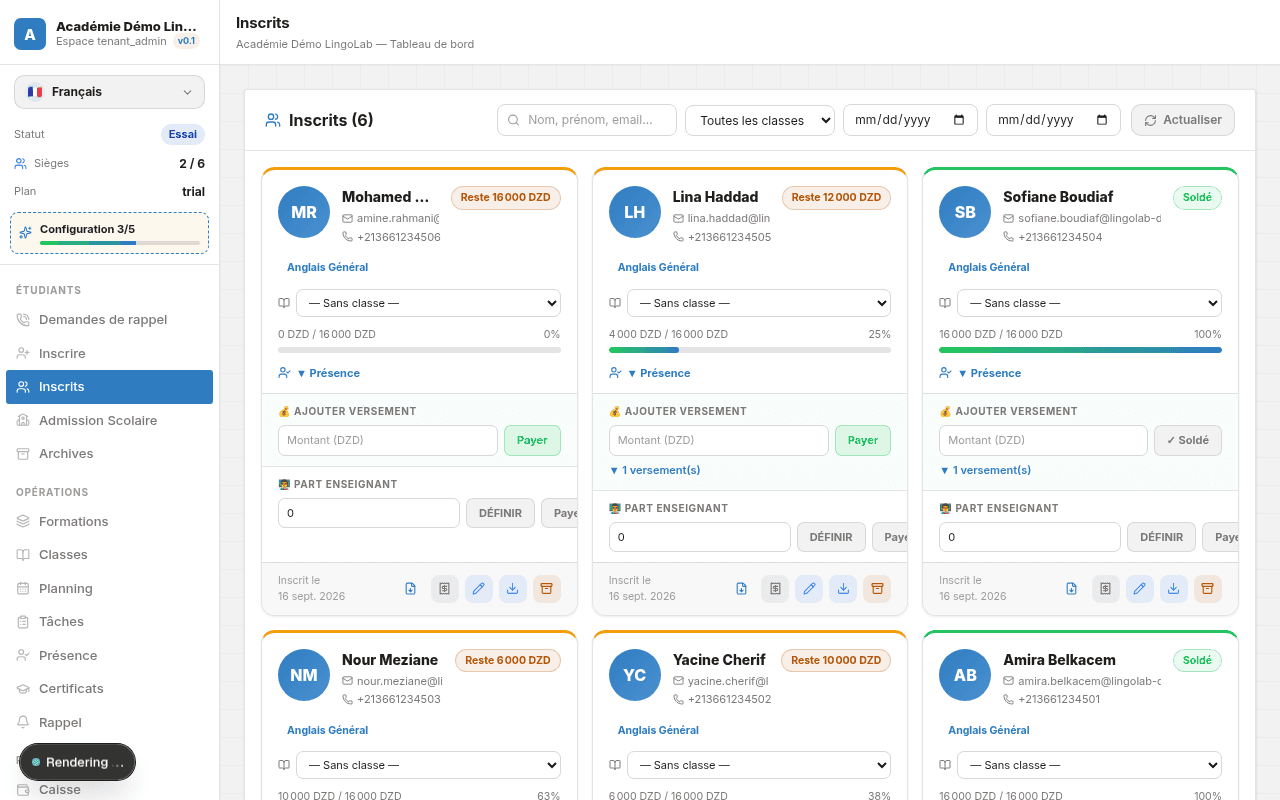
Task: Focus the Nom, prénom, email search field
Action: [x=587, y=120]
